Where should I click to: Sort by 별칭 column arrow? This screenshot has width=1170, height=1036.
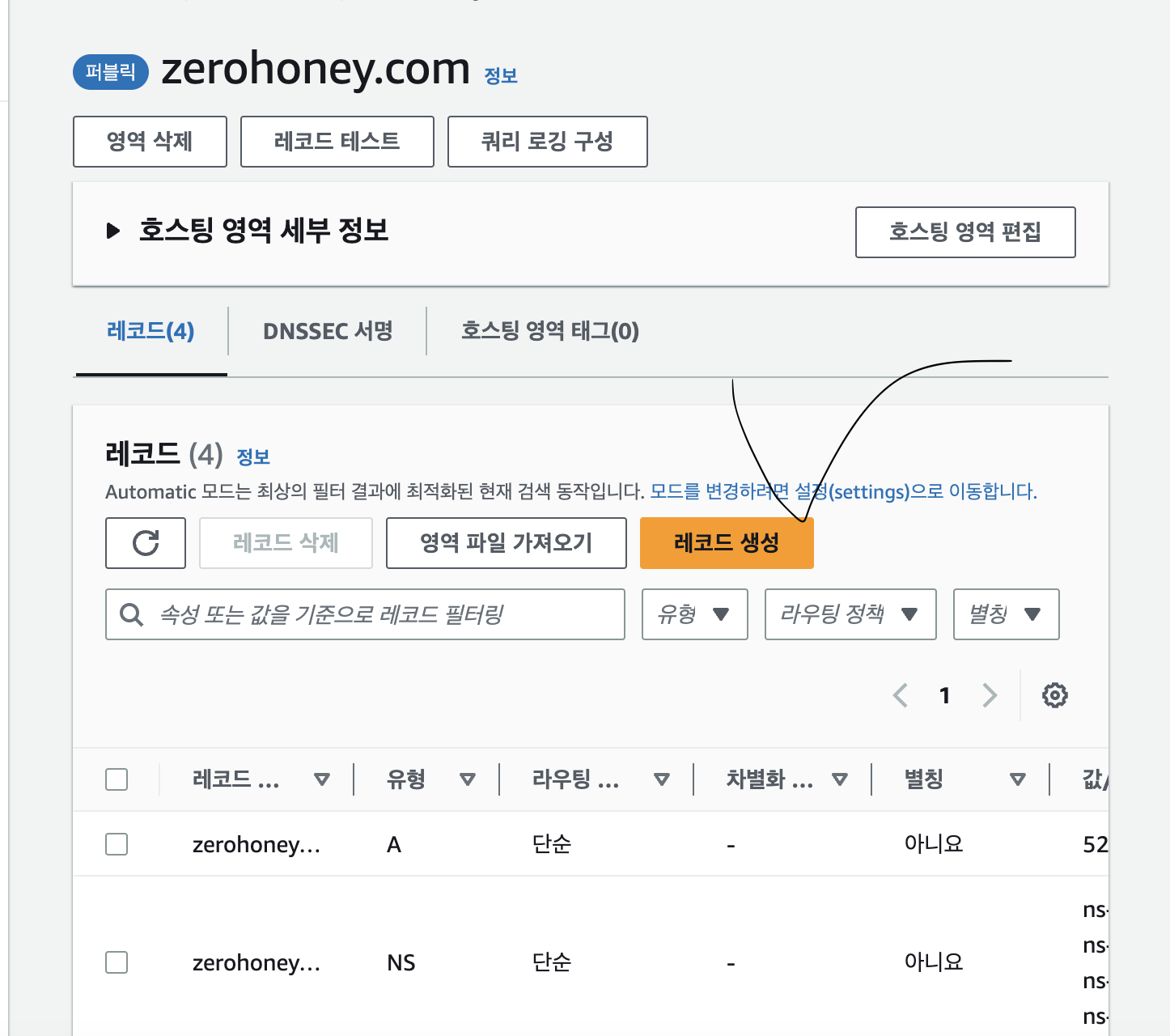(1018, 779)
